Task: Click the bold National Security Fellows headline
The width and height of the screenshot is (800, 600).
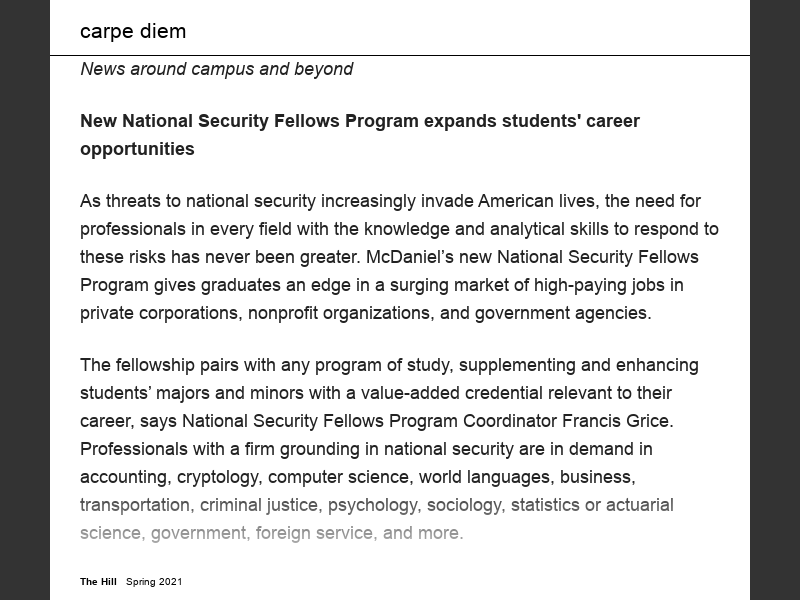Action: pyautogui.click(x=359, y=121)
